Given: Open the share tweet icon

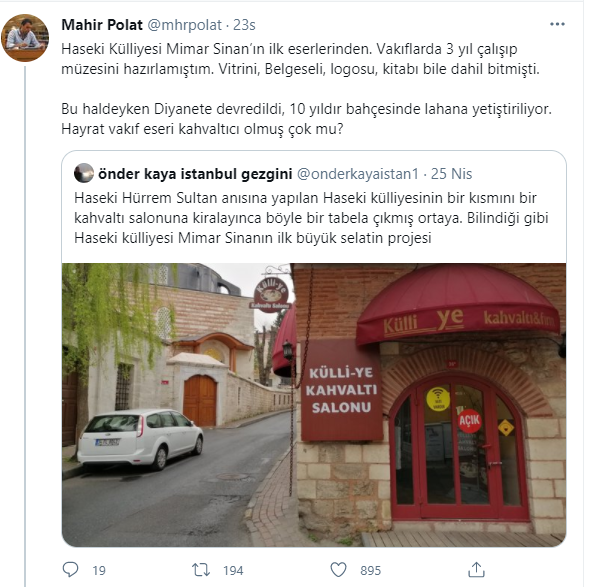Looking at the screenshot, I should coord(476,569).
